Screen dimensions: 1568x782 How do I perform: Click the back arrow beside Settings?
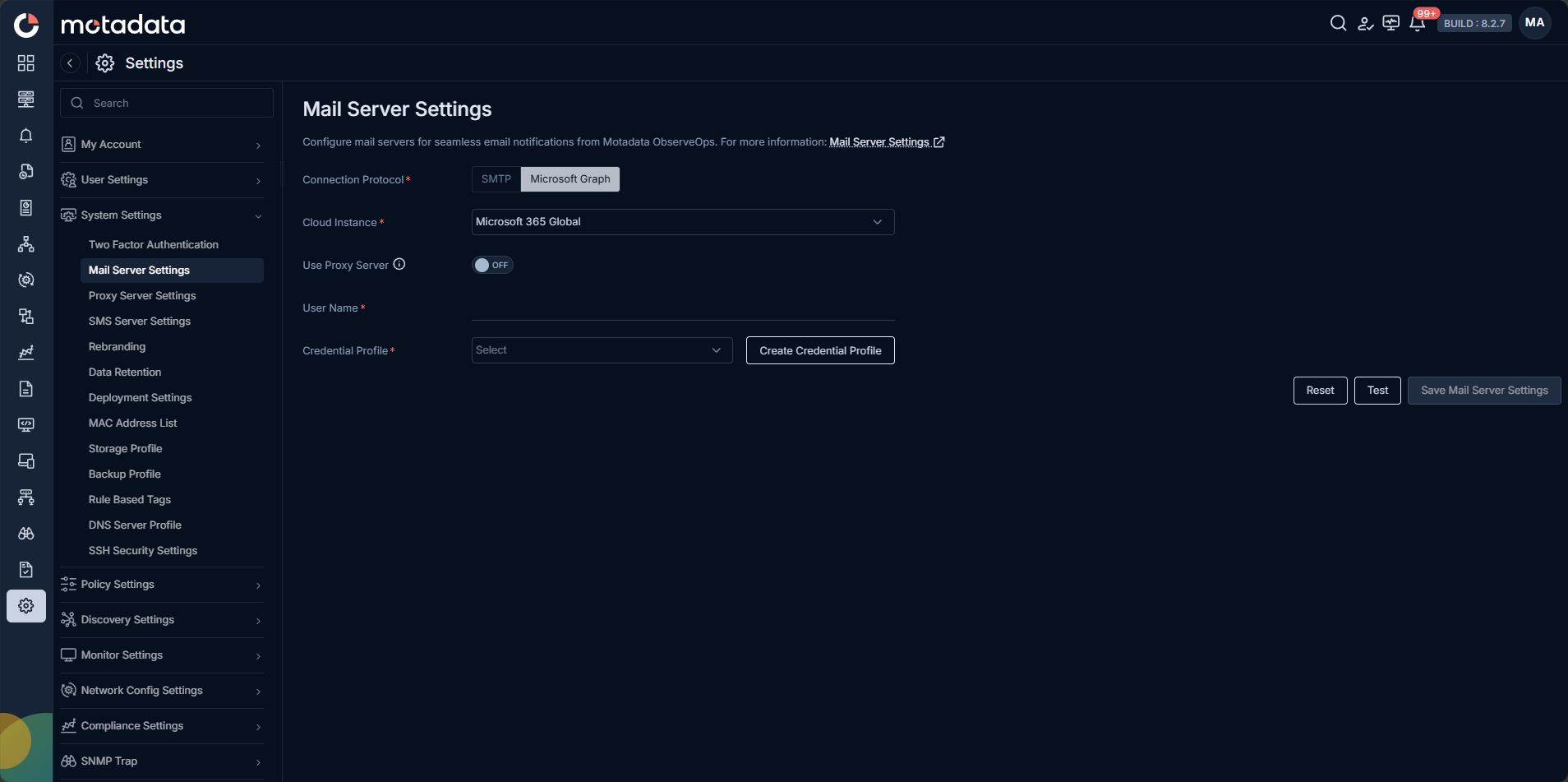(70, 63)
